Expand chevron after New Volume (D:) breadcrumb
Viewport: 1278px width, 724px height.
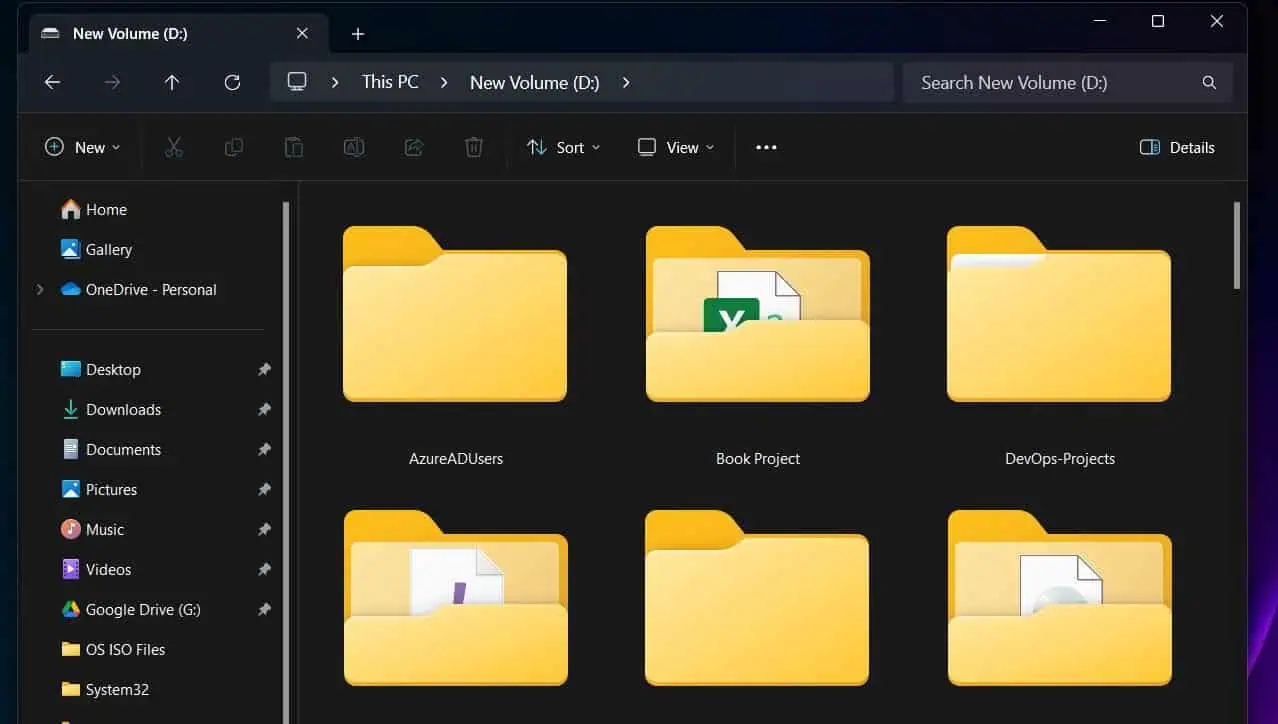click(626, 83)
